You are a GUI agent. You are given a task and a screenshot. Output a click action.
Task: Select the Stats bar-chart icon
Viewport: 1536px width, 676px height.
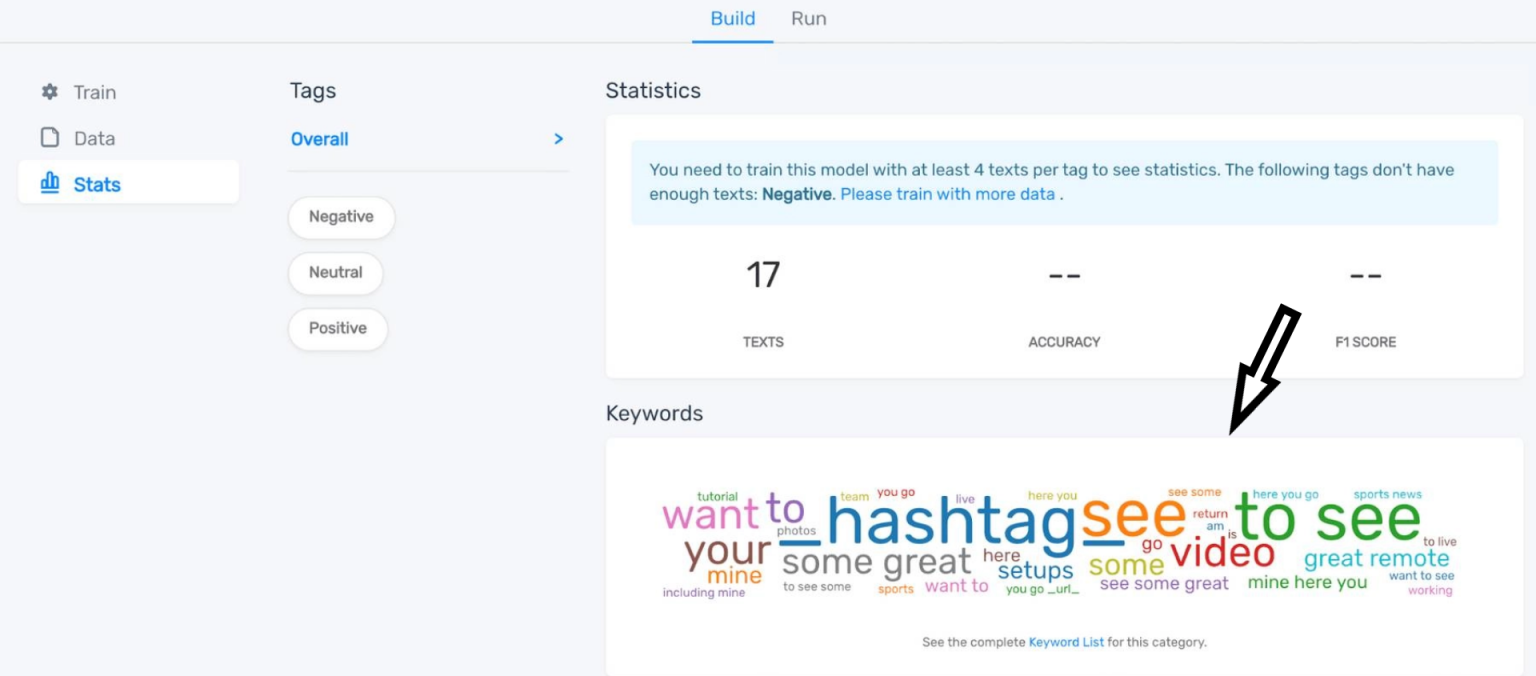pos(50,182)
